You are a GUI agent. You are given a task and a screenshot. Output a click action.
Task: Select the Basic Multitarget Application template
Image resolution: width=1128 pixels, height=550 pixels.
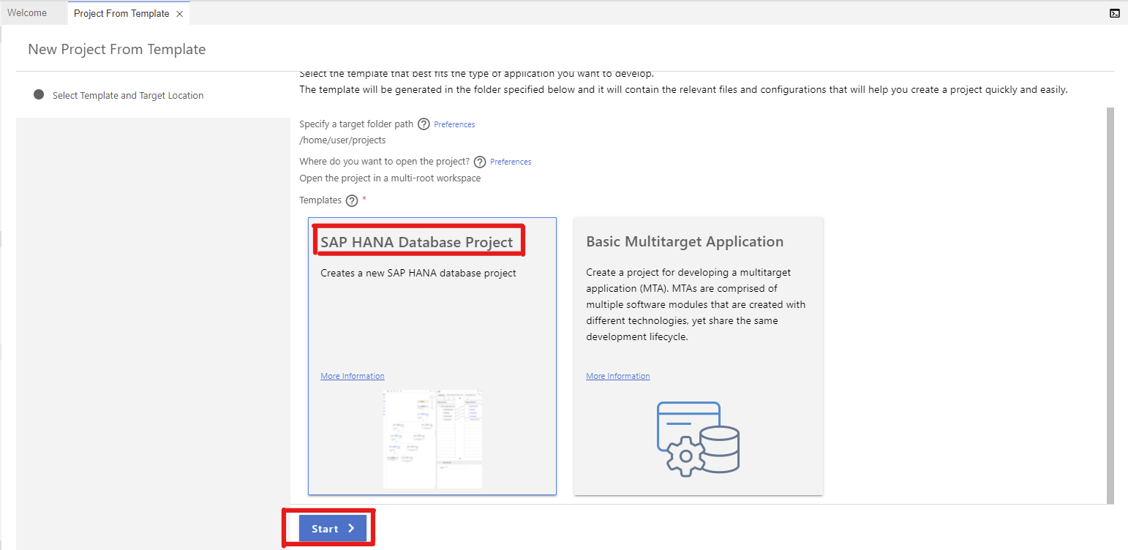tap(699, 356)
